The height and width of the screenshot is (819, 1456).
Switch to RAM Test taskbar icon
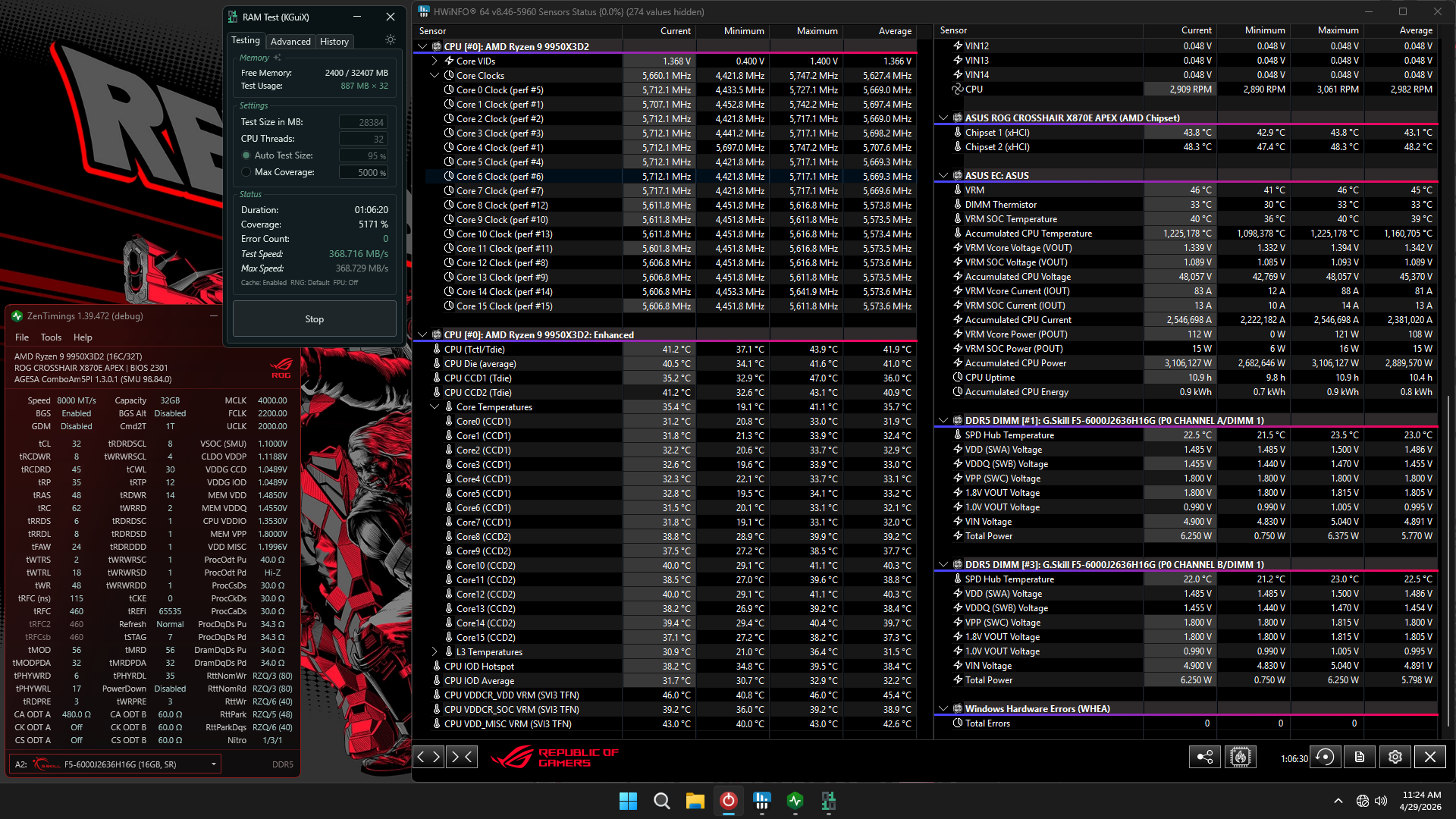coord(828,801)
